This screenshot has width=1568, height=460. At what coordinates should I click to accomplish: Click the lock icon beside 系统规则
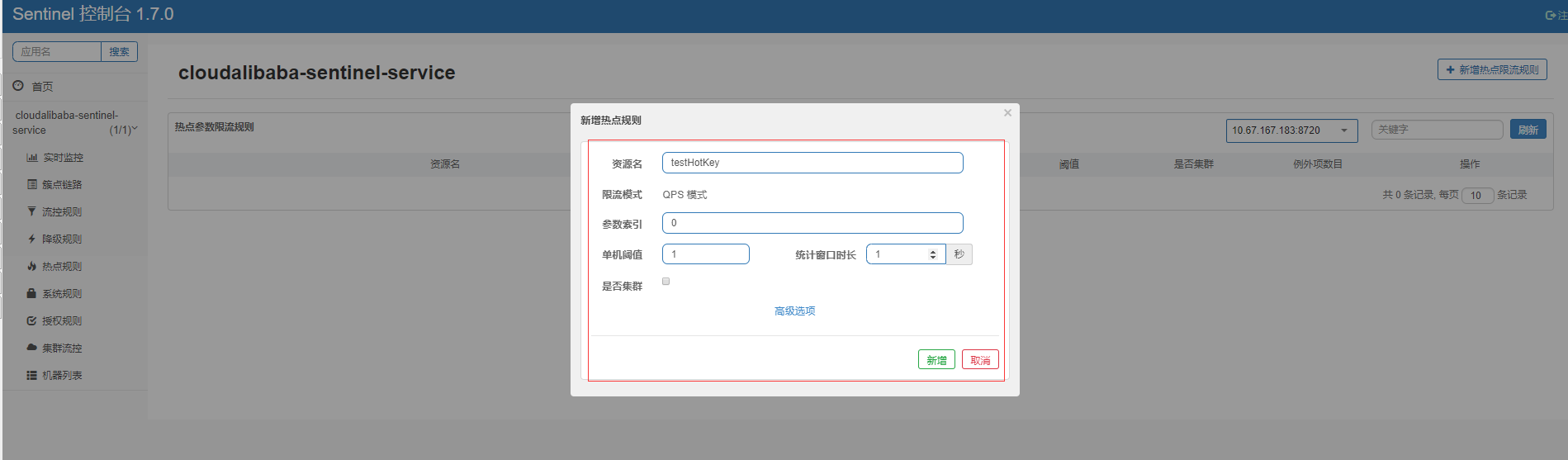point(32,293)
